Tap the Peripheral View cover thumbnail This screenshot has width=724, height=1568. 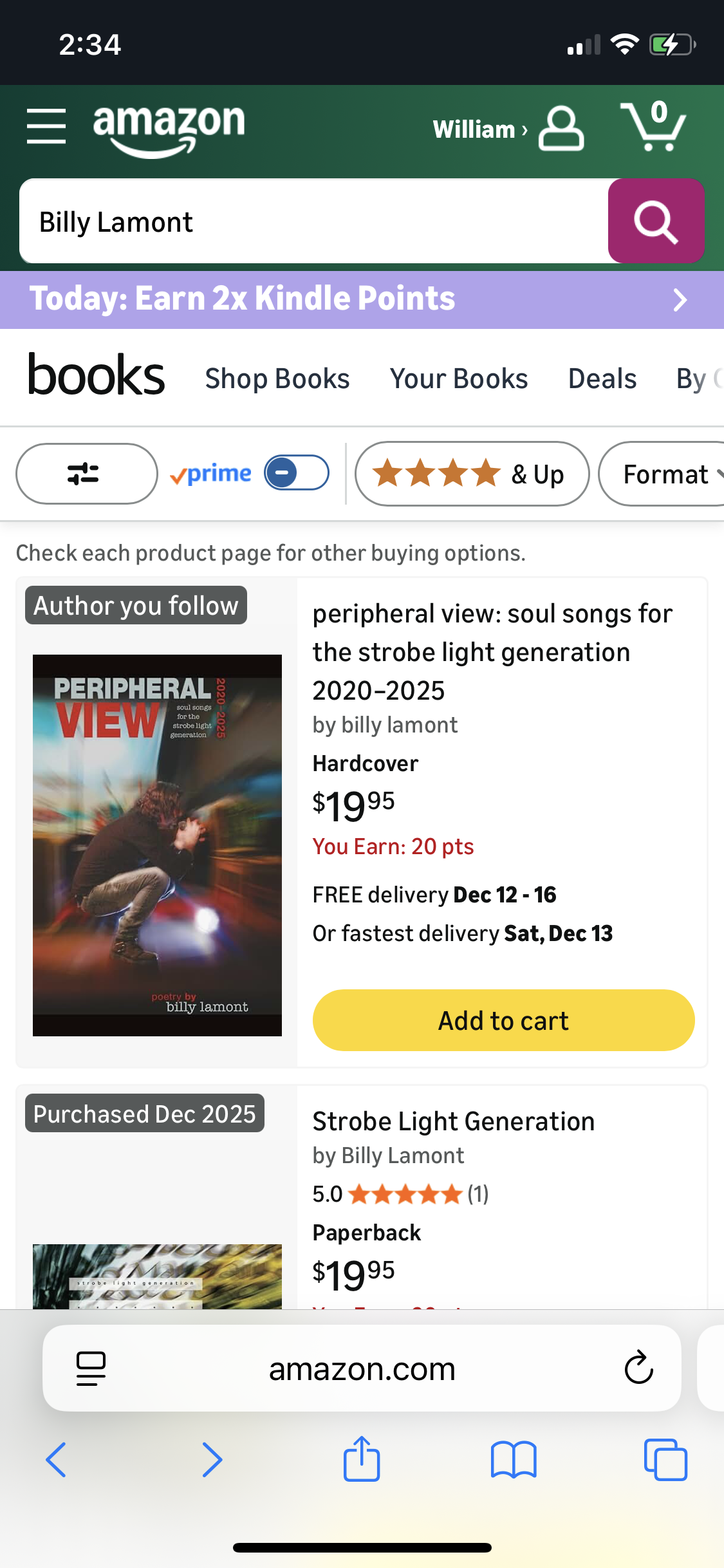click(157, 845)
